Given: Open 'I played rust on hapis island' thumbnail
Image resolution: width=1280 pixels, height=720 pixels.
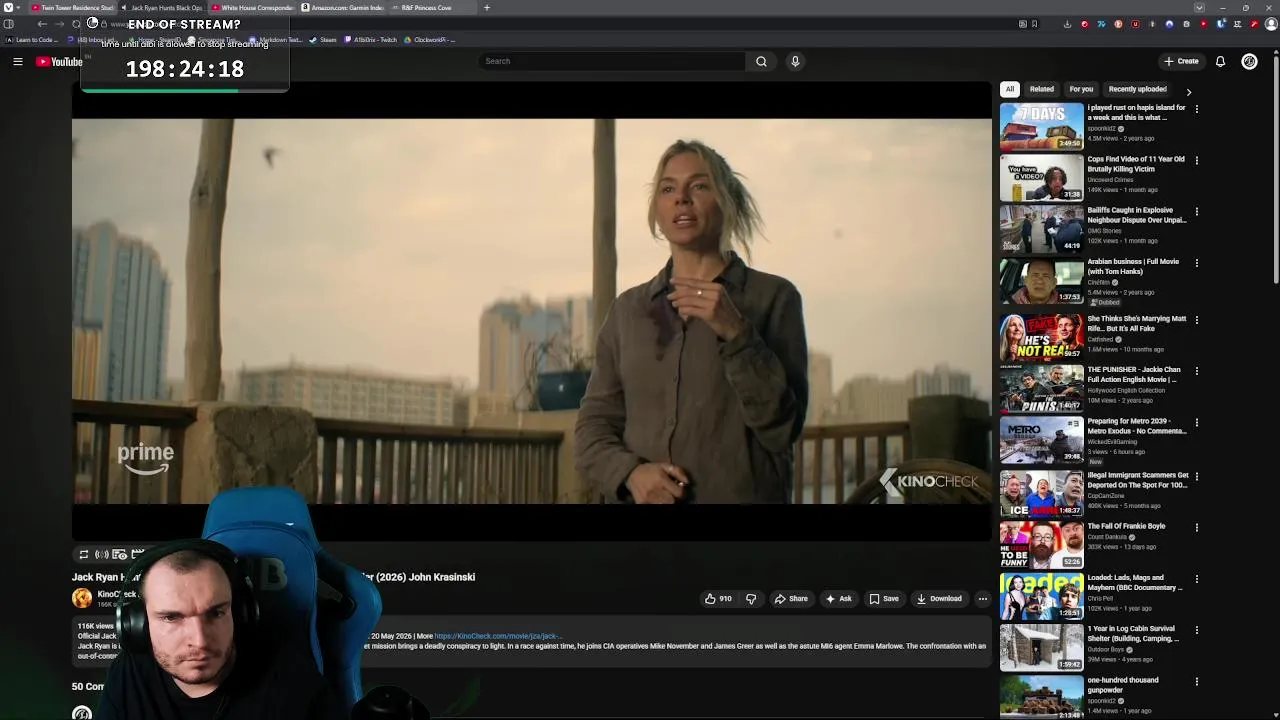Looking at the screenshot, I should [x=1041, y=126].
